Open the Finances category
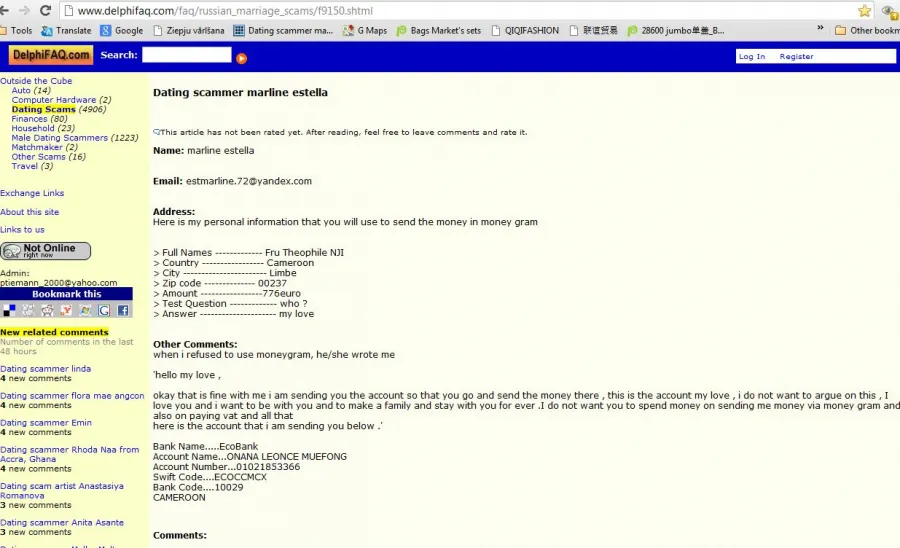900x548 pixels. tap(29, 119)
